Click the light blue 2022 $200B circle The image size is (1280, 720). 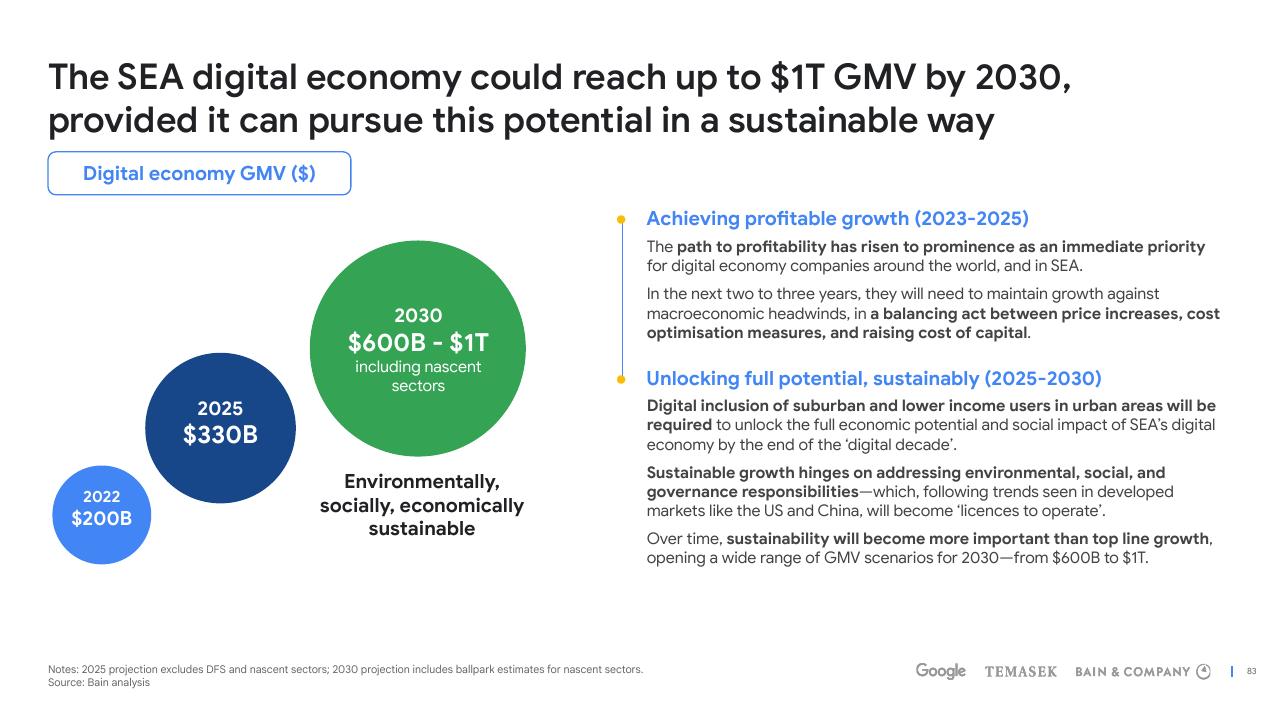click(101, 514)
